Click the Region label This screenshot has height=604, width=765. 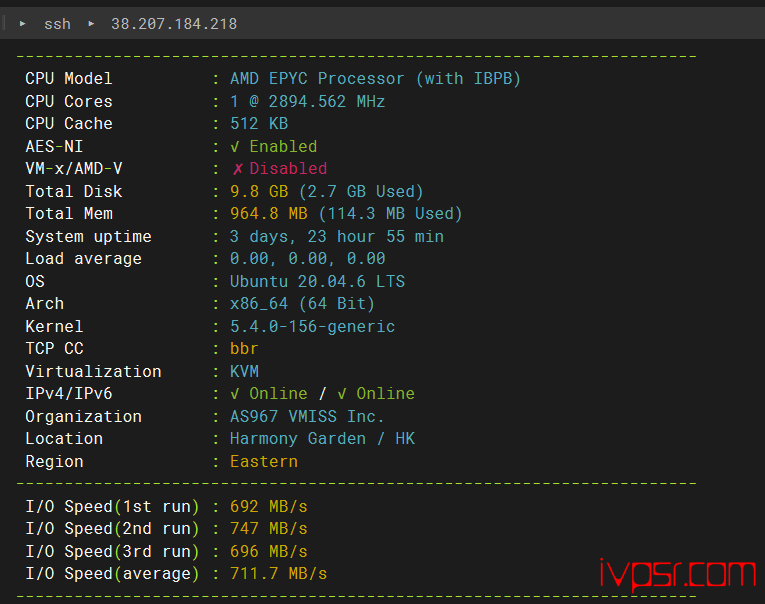click(54, 462)
